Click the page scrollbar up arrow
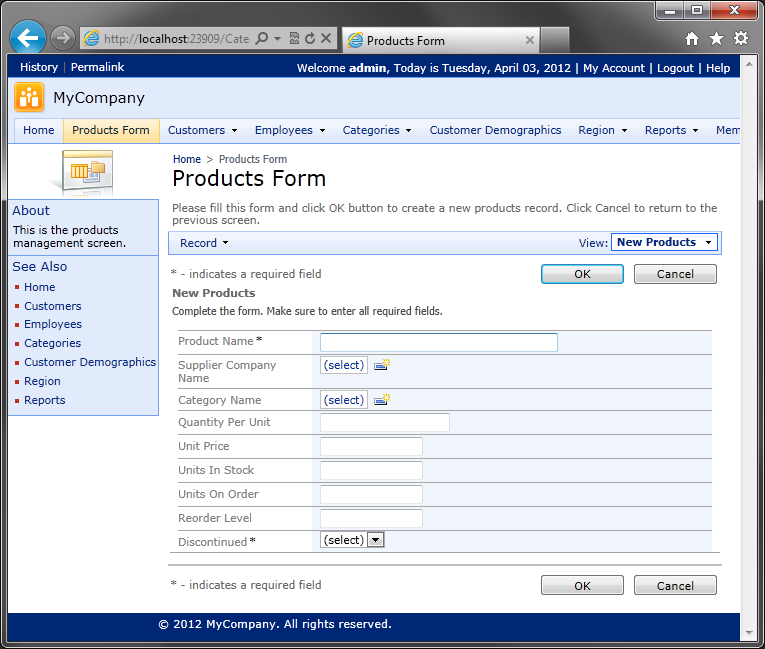765x649 pixels. point(749,64)
